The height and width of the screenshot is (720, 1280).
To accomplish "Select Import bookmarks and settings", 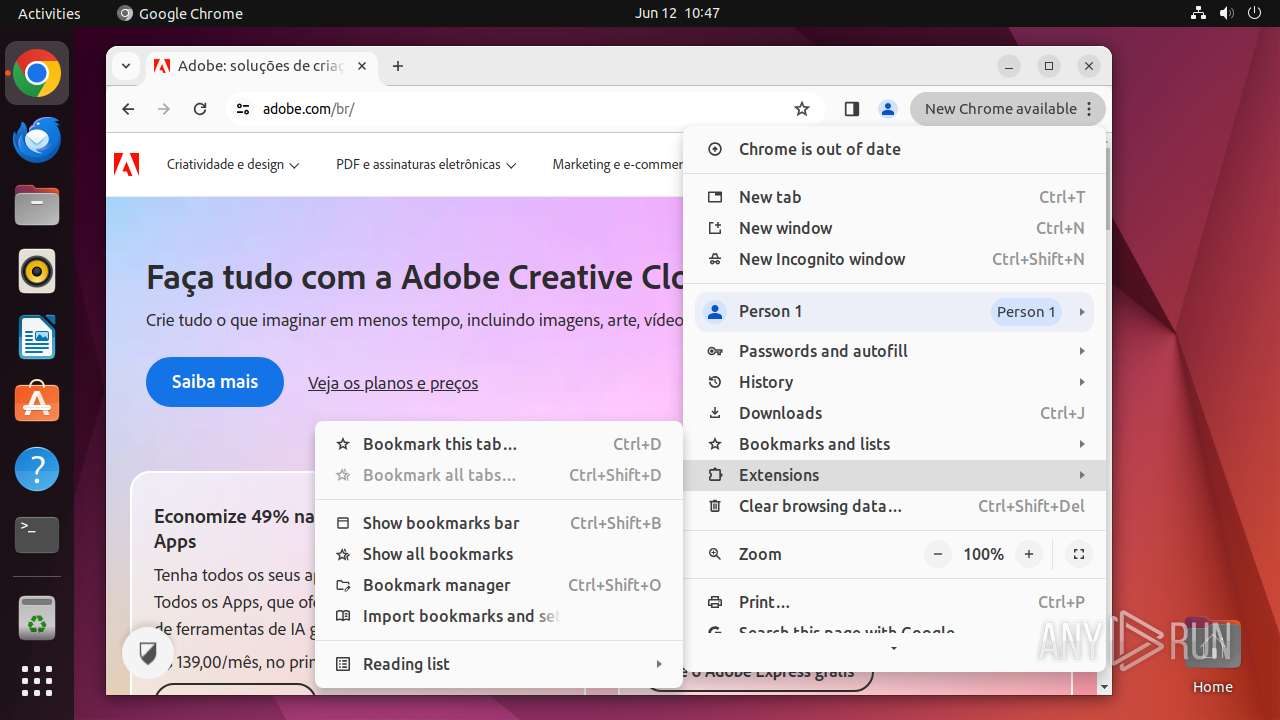I will pyautogui.click(x=498, y=616).
